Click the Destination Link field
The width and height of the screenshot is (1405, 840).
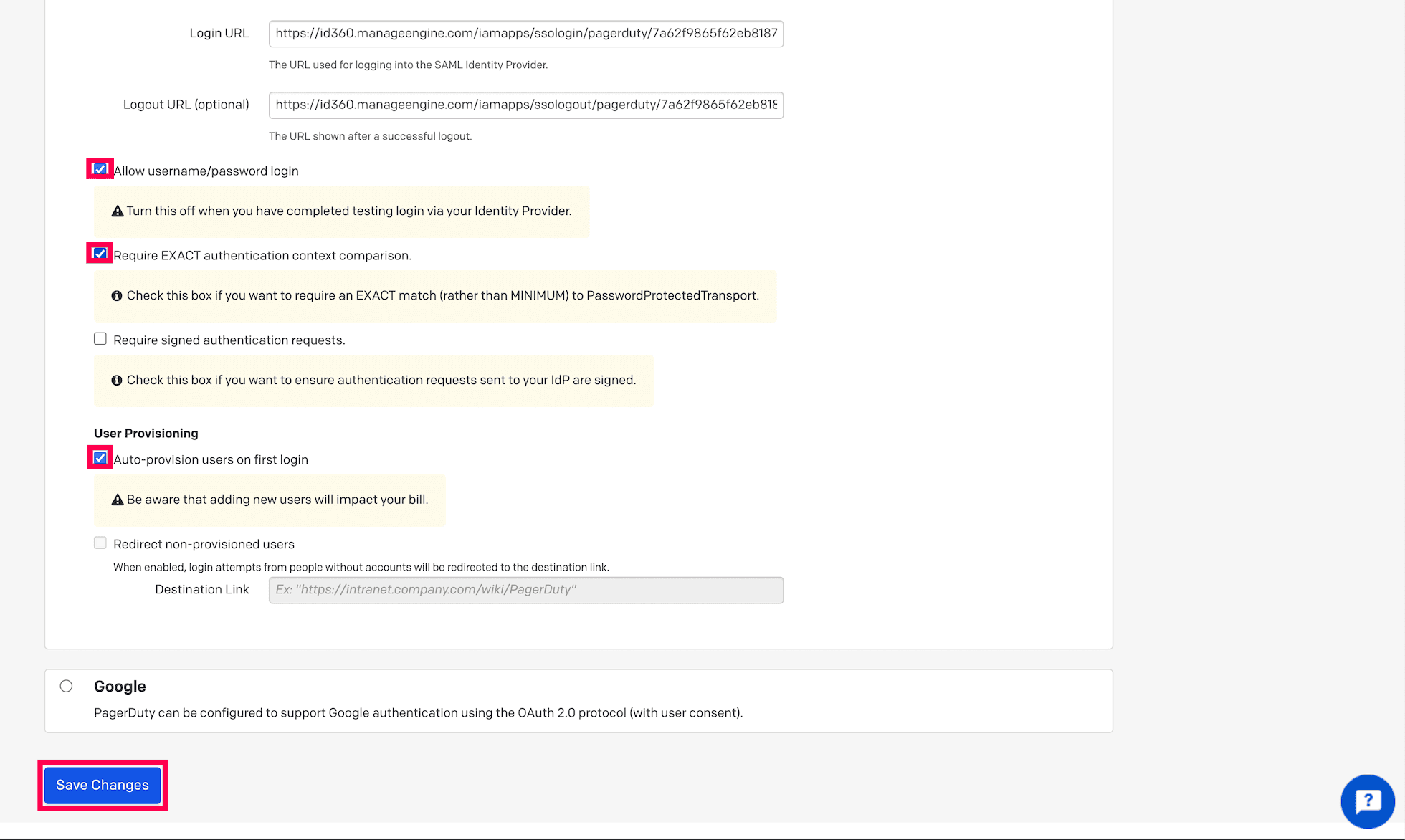pyautogui.click(x=525, y=589)
